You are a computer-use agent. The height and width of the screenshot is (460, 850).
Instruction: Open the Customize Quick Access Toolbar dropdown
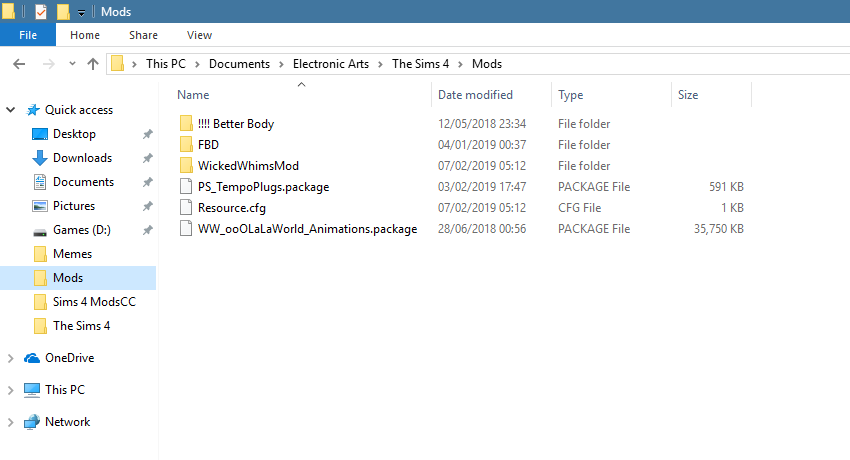[81, 12]
